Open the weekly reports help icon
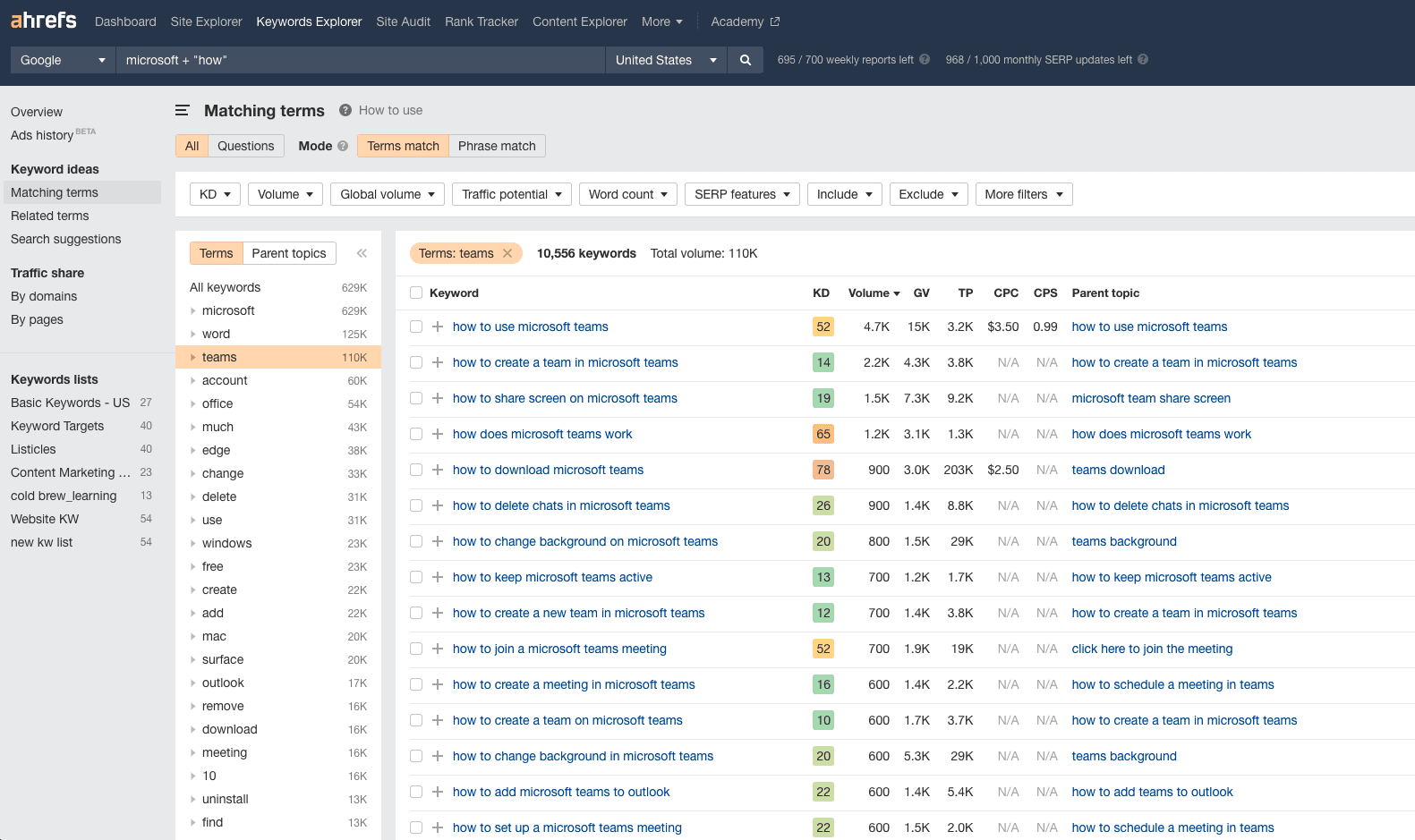Screen dimensions: 1415x840 click(x=925, y=60)
